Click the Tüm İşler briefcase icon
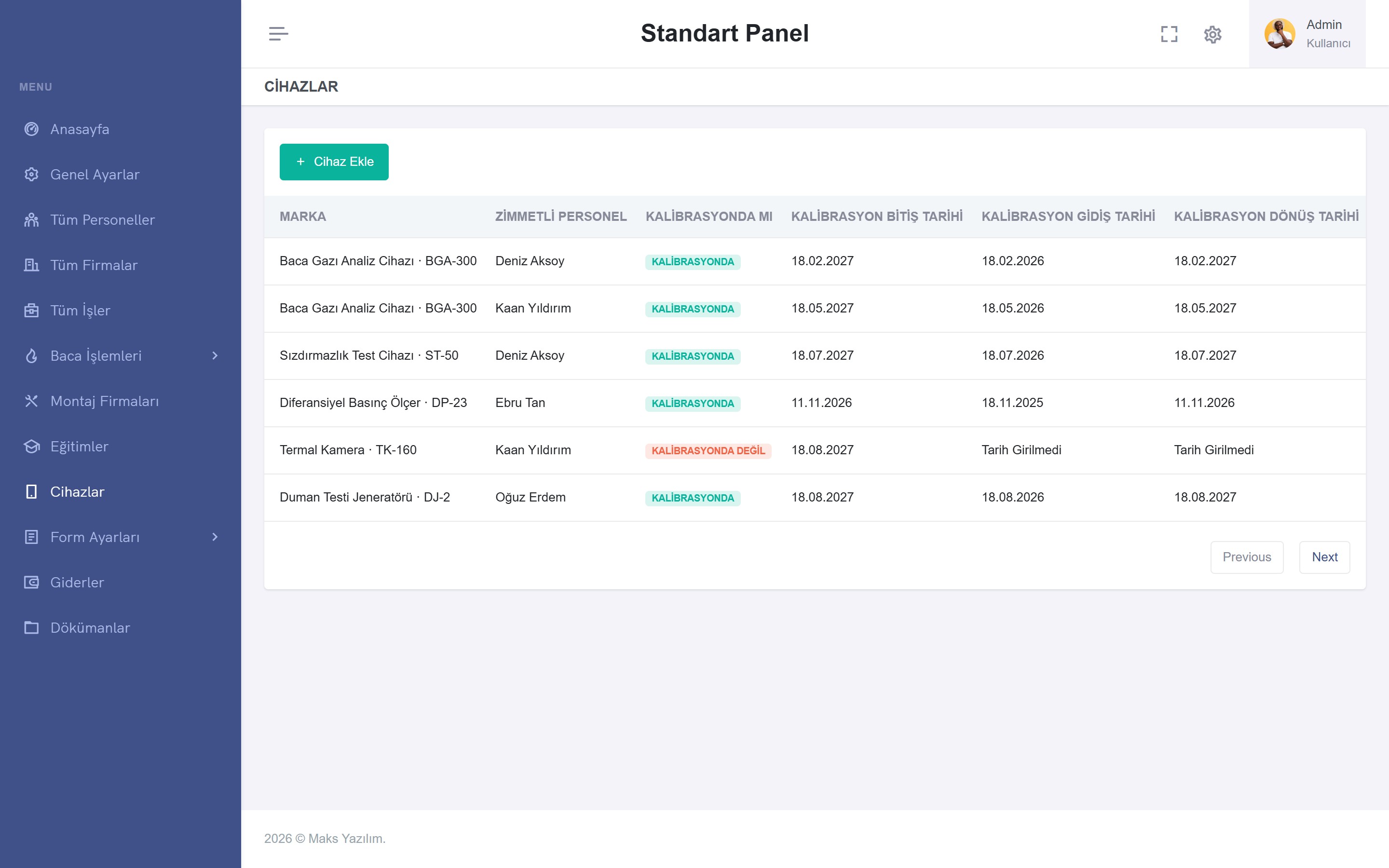The width and height of the screenshot is (1389, 868). tap(31, 311)
